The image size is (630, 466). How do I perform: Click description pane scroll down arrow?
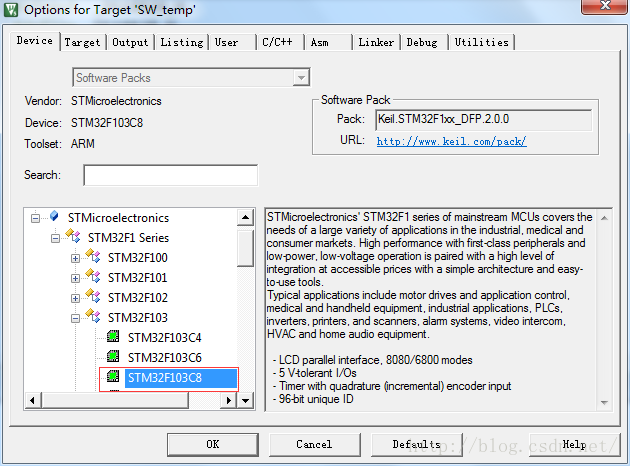tap(604, 402)
